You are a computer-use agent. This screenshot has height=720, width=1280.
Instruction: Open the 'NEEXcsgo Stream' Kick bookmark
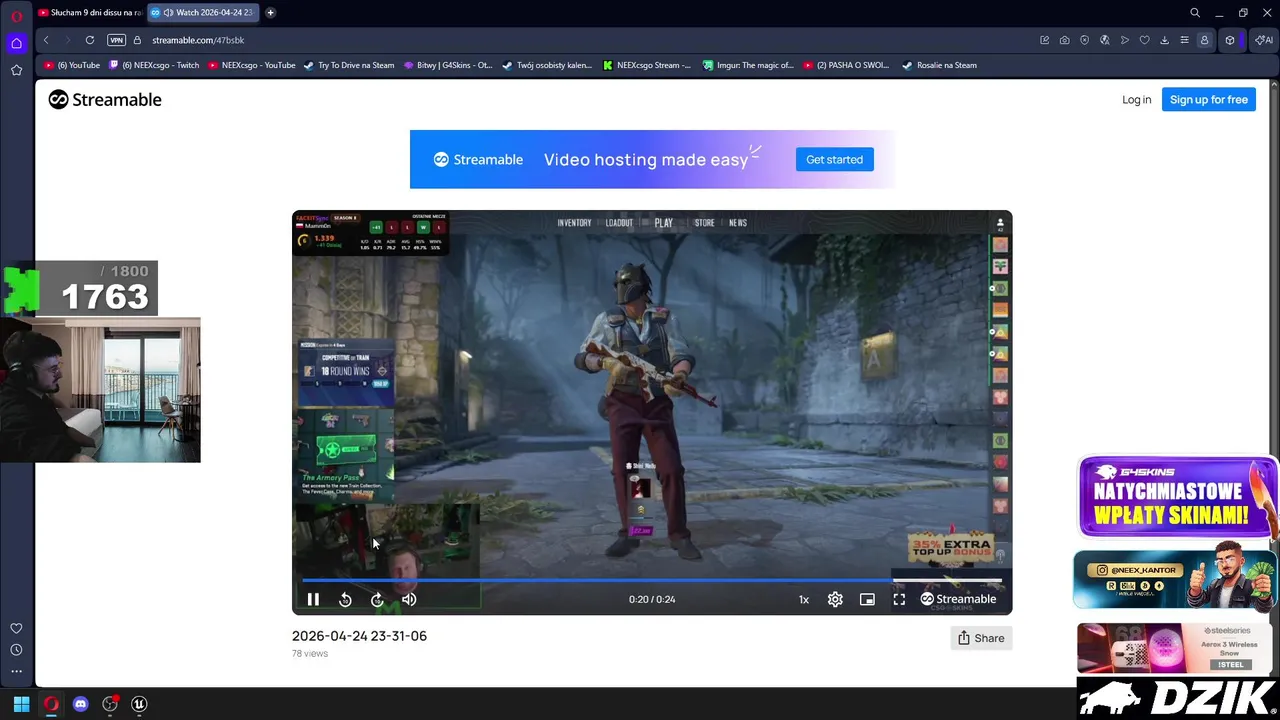pos(647,65)
